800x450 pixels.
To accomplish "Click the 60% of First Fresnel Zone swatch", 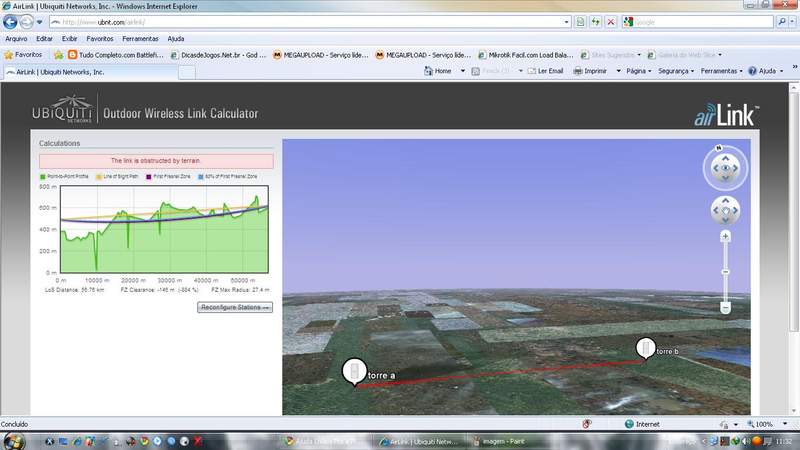I will [201, 177].
